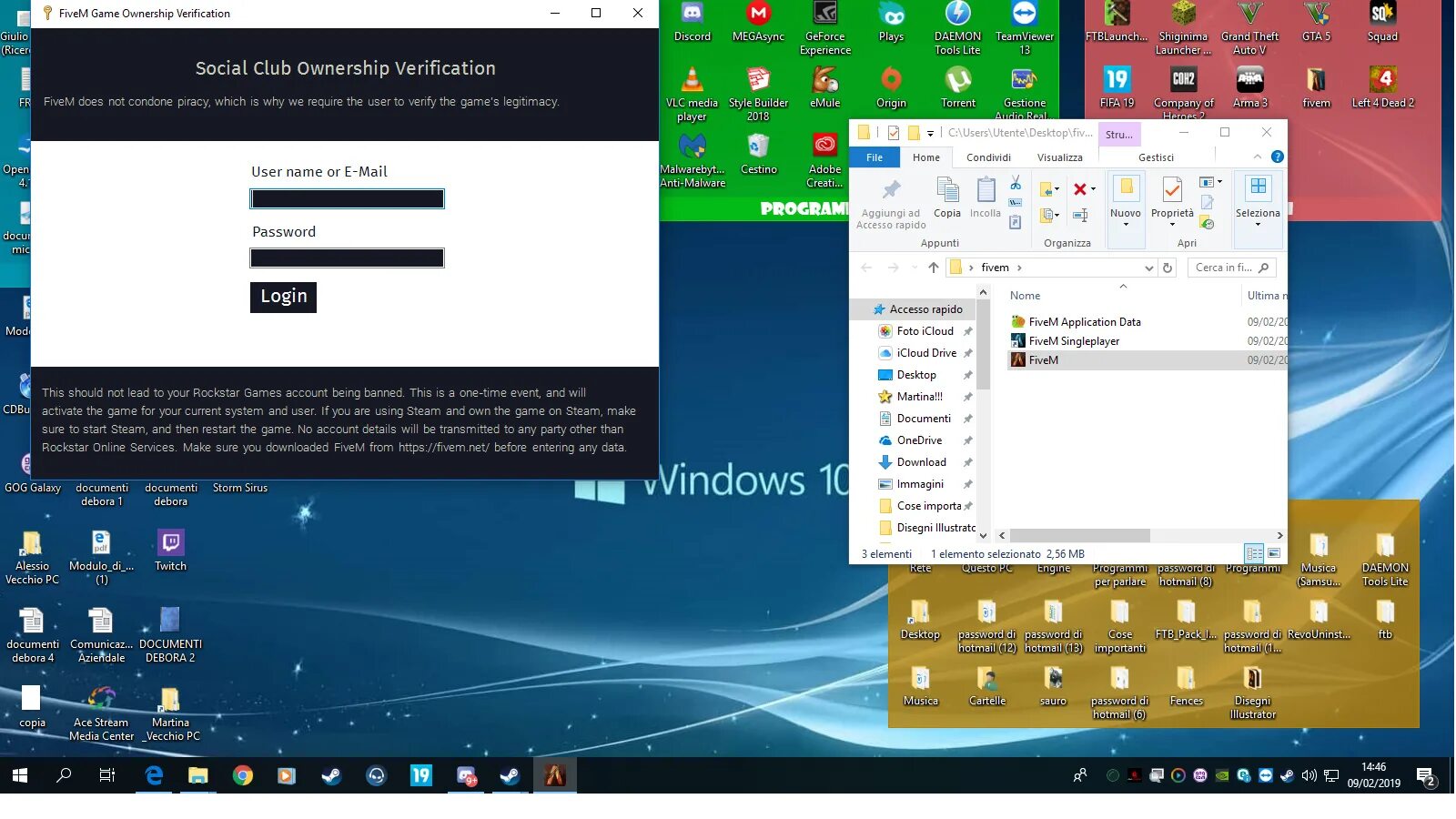Expand the Copy to dropdown arrow
The image size is (1456, 819).
(1057, 216)
